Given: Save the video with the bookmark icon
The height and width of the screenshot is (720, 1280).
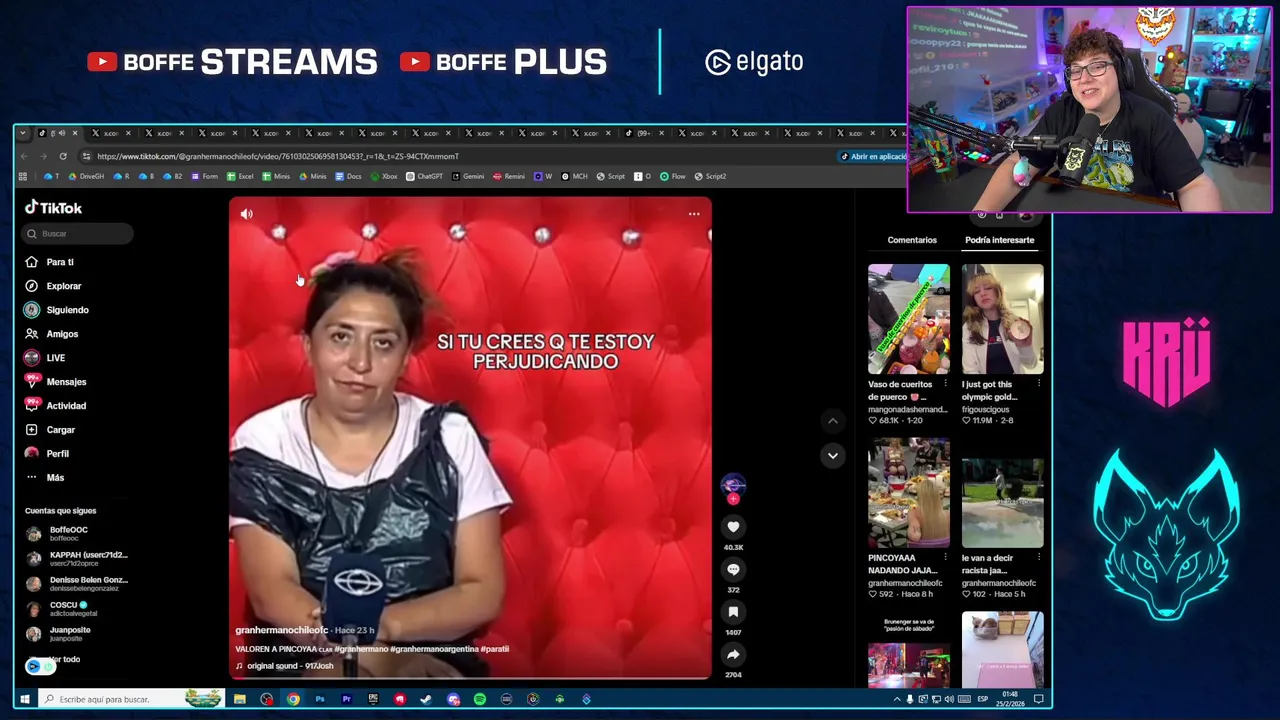Looking at the screenshot, I should [x=733, y=612].
